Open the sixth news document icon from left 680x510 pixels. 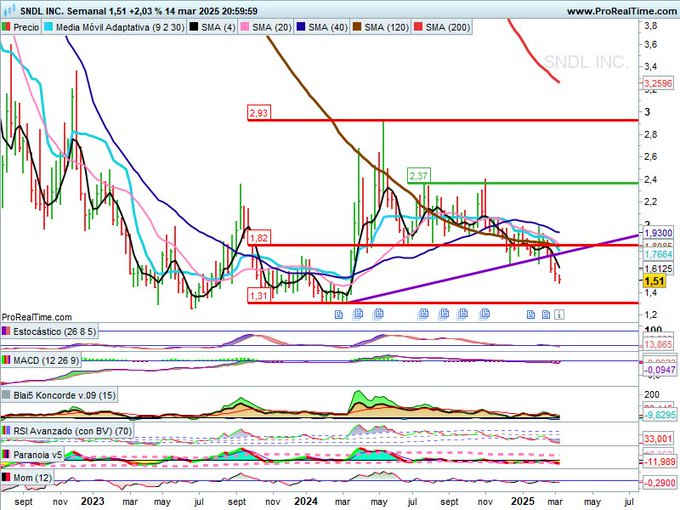click(x=463, y=314)
